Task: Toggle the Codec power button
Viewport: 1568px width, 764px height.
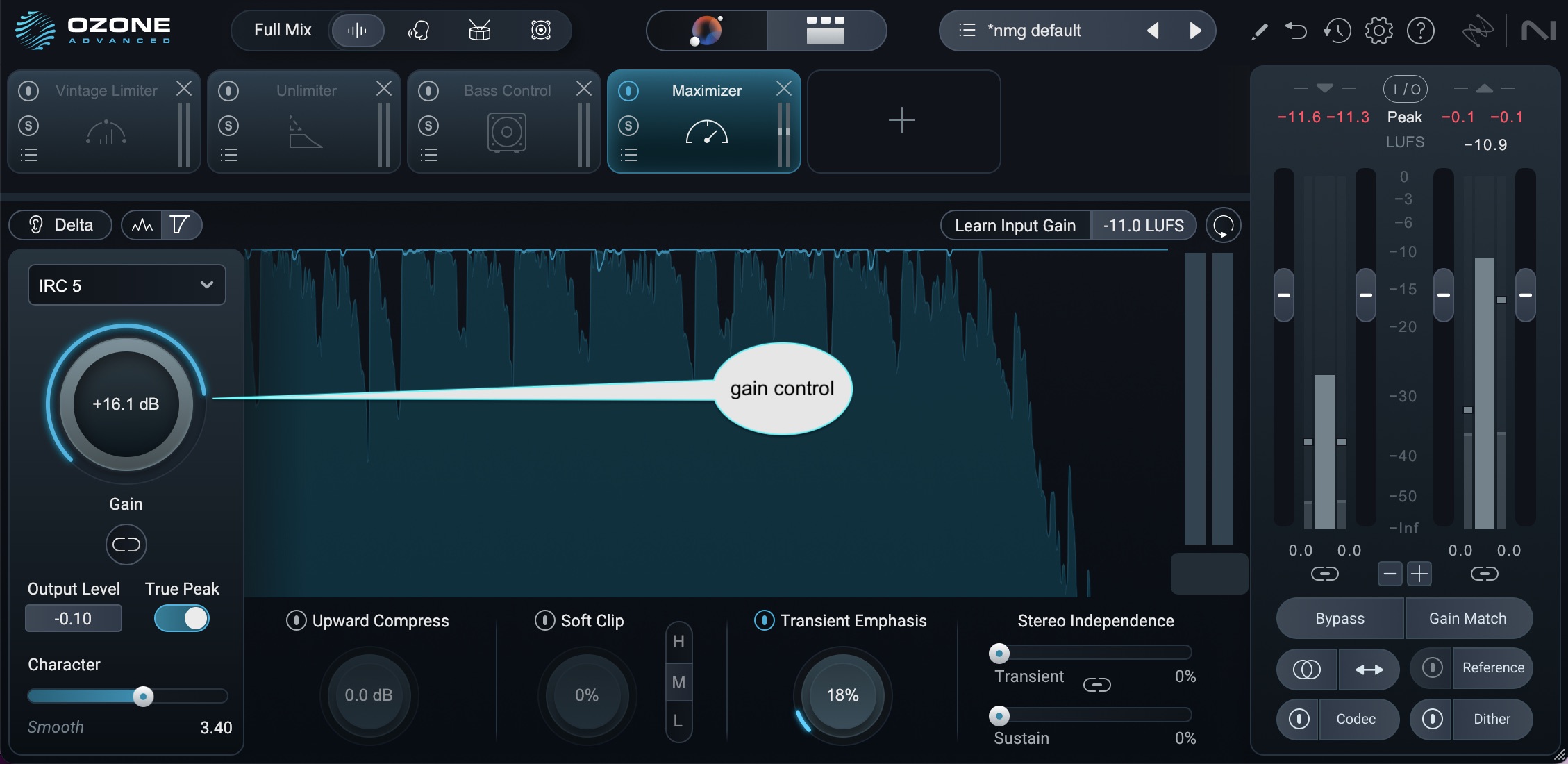Action: tap(1299, 719)
